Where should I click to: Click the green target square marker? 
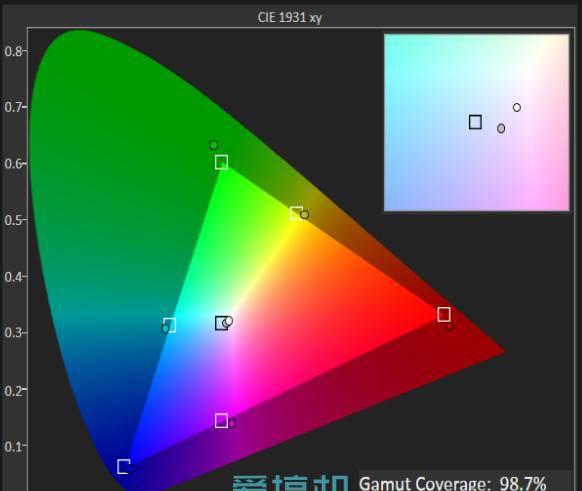coord(221,162)
